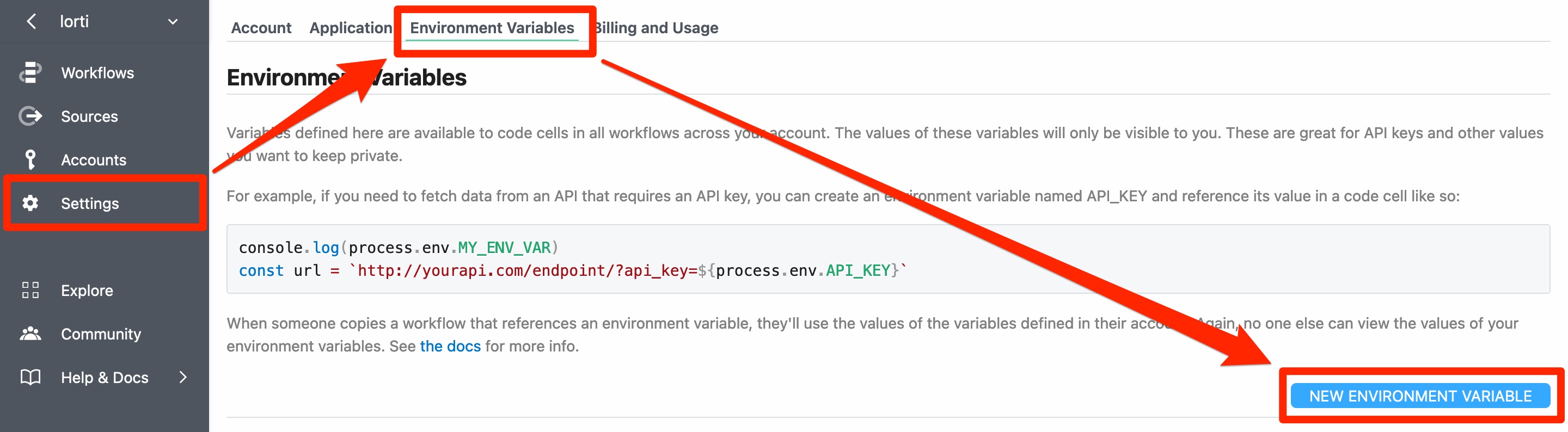Click the Help & Docs book icon

click(x=30, y=377)
